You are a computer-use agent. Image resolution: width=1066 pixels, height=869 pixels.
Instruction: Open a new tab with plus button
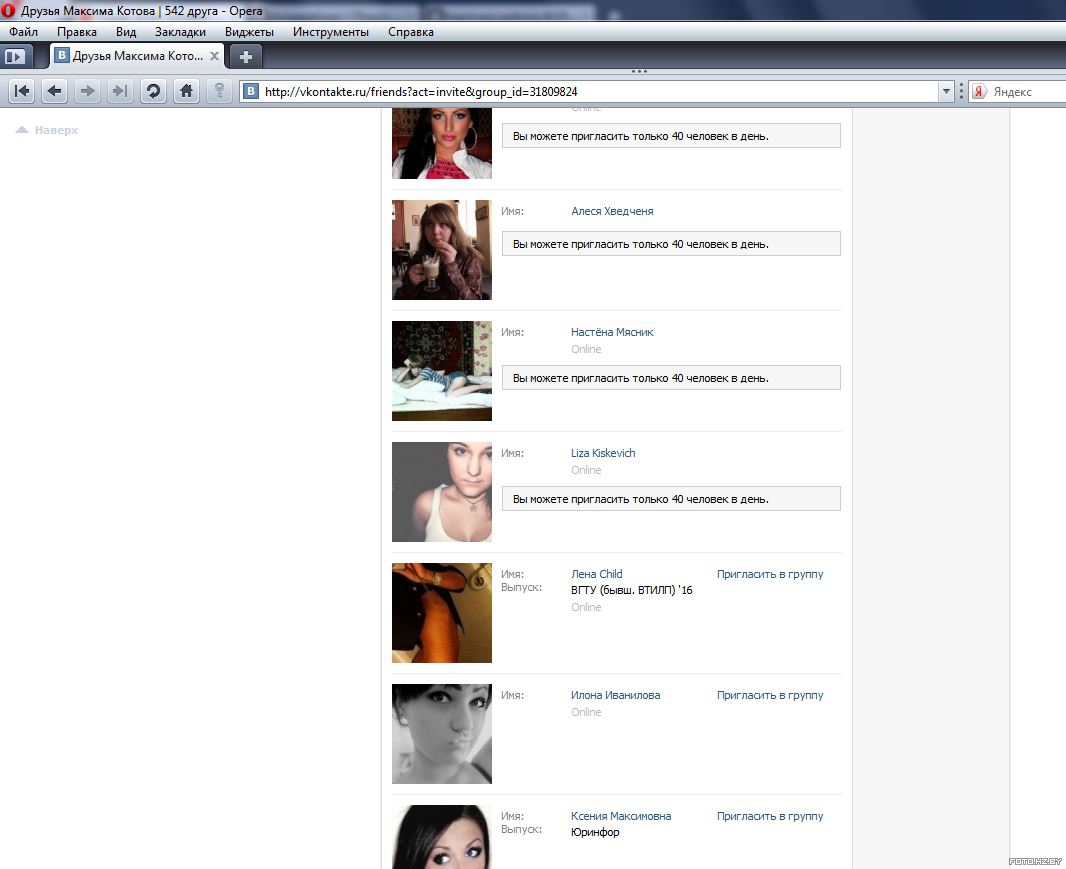(246, 56)
